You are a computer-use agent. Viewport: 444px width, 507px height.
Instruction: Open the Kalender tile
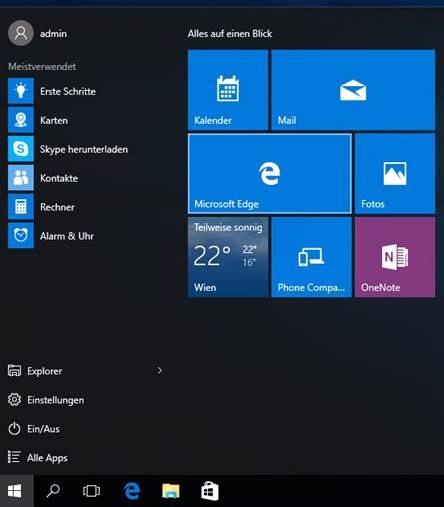(228, 90)
